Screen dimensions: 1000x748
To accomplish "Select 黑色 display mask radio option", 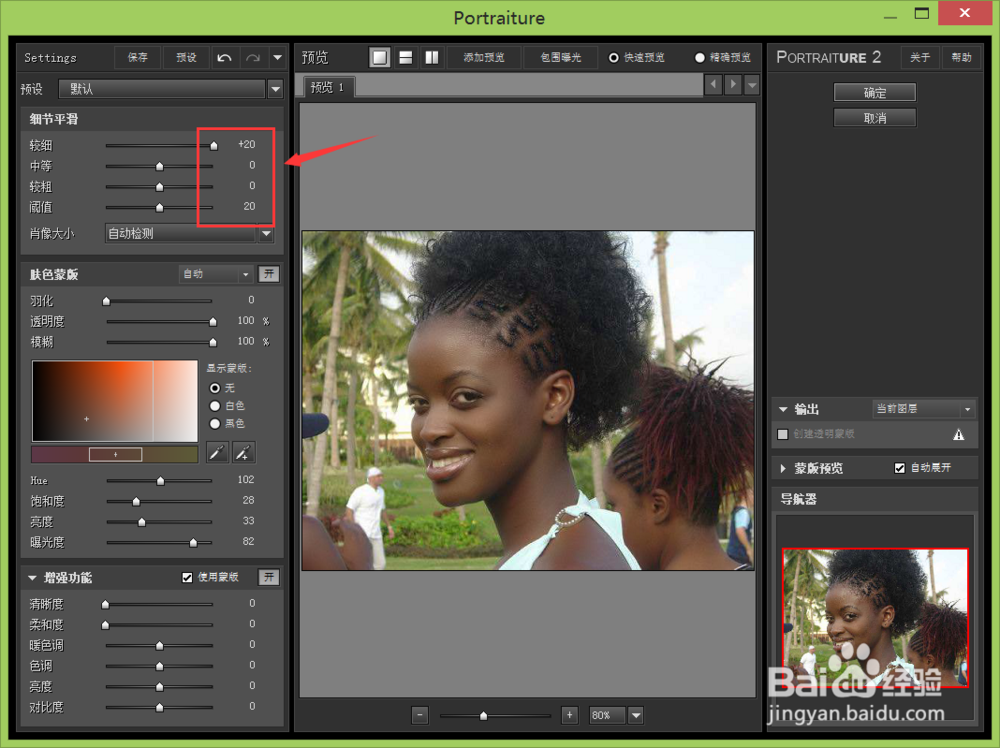I will [215, 423].
